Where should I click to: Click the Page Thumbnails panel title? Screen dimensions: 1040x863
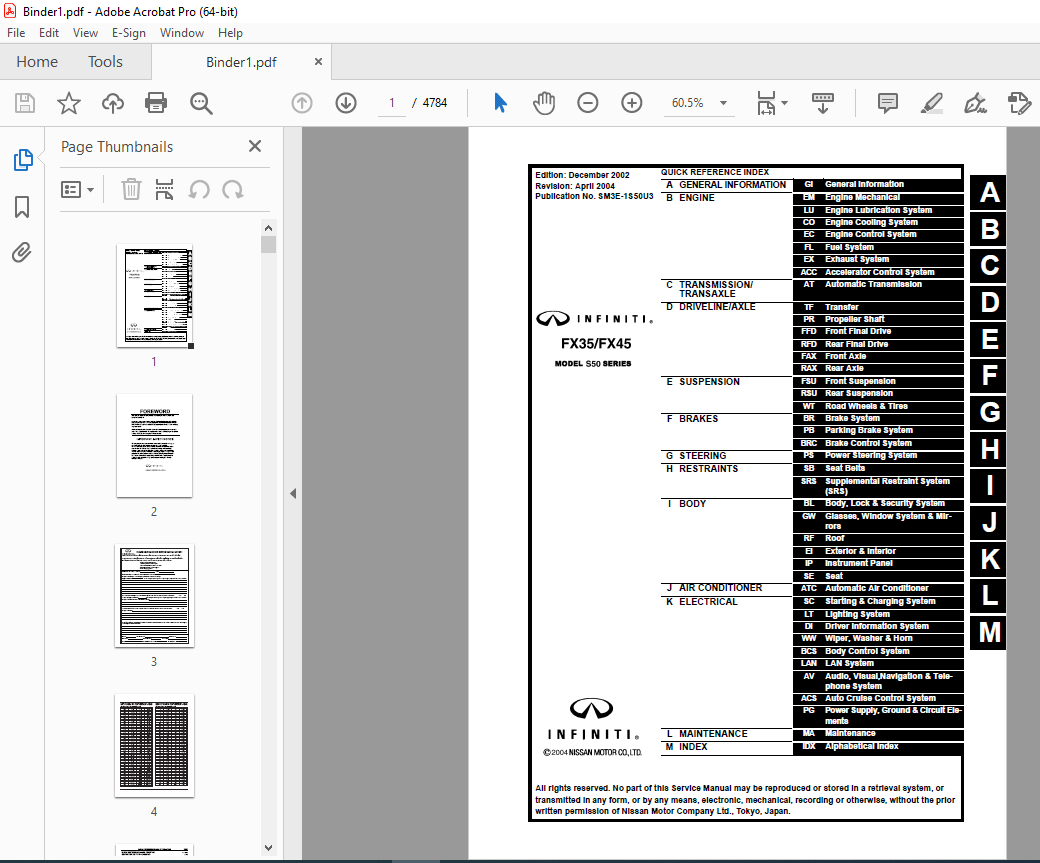[117, 147]
